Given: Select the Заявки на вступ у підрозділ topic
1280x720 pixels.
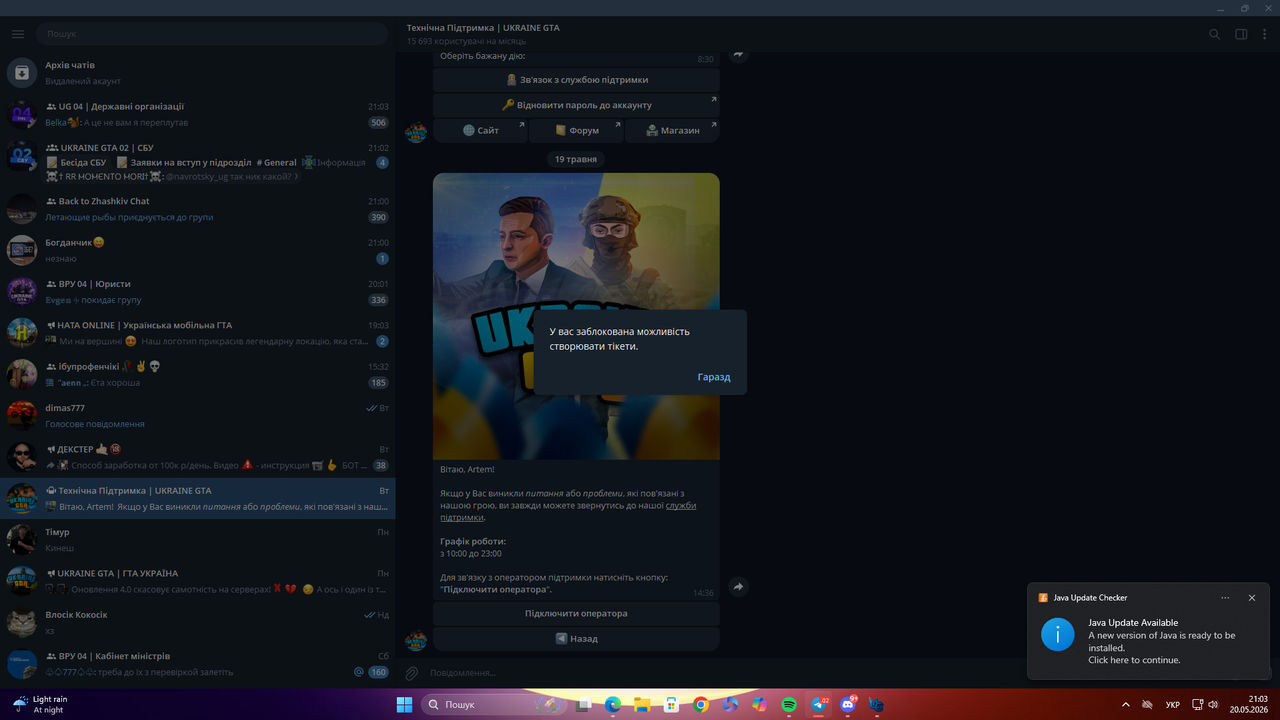Looking at the screenshot, I should 182,162.
